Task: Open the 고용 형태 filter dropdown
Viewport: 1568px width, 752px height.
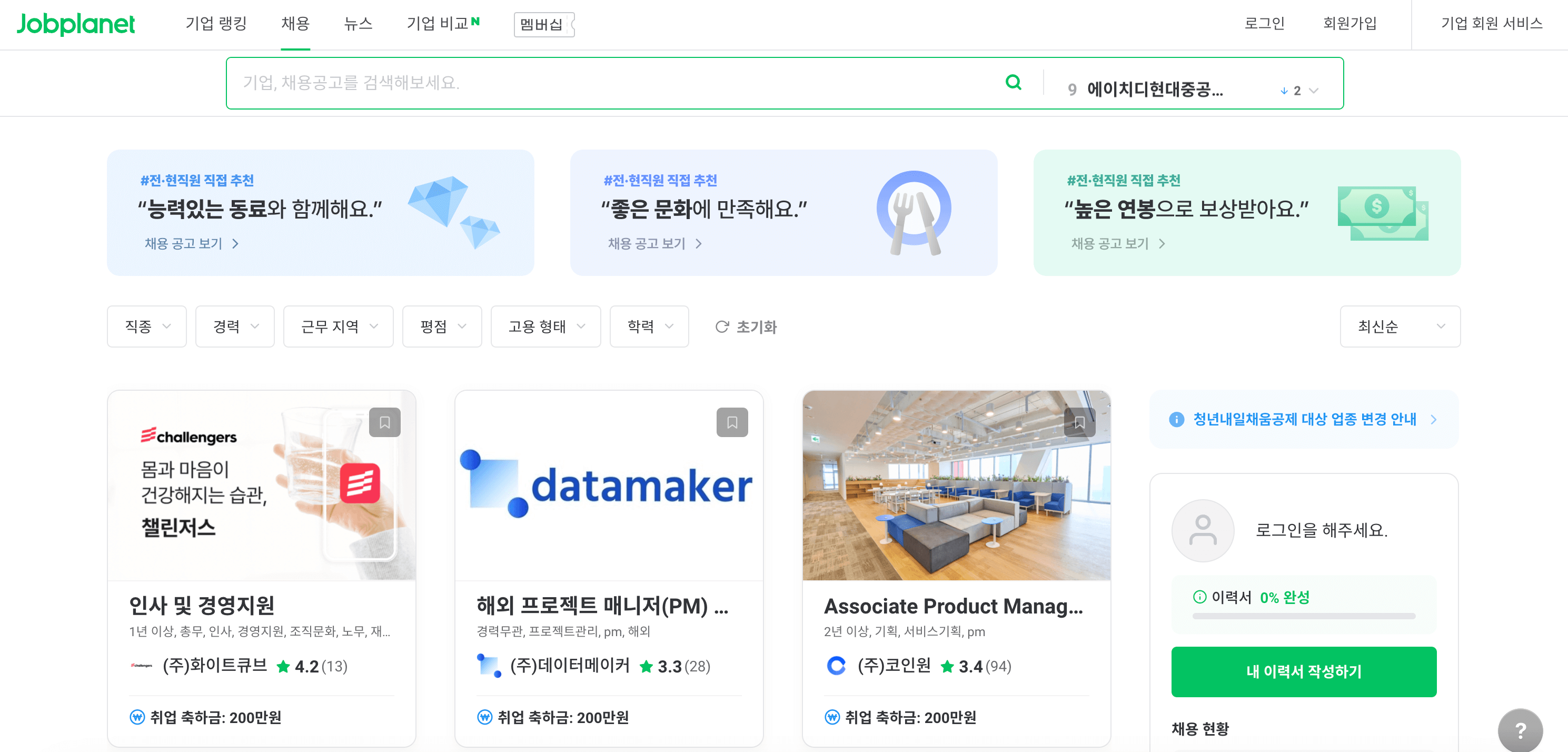Action: 546,326
